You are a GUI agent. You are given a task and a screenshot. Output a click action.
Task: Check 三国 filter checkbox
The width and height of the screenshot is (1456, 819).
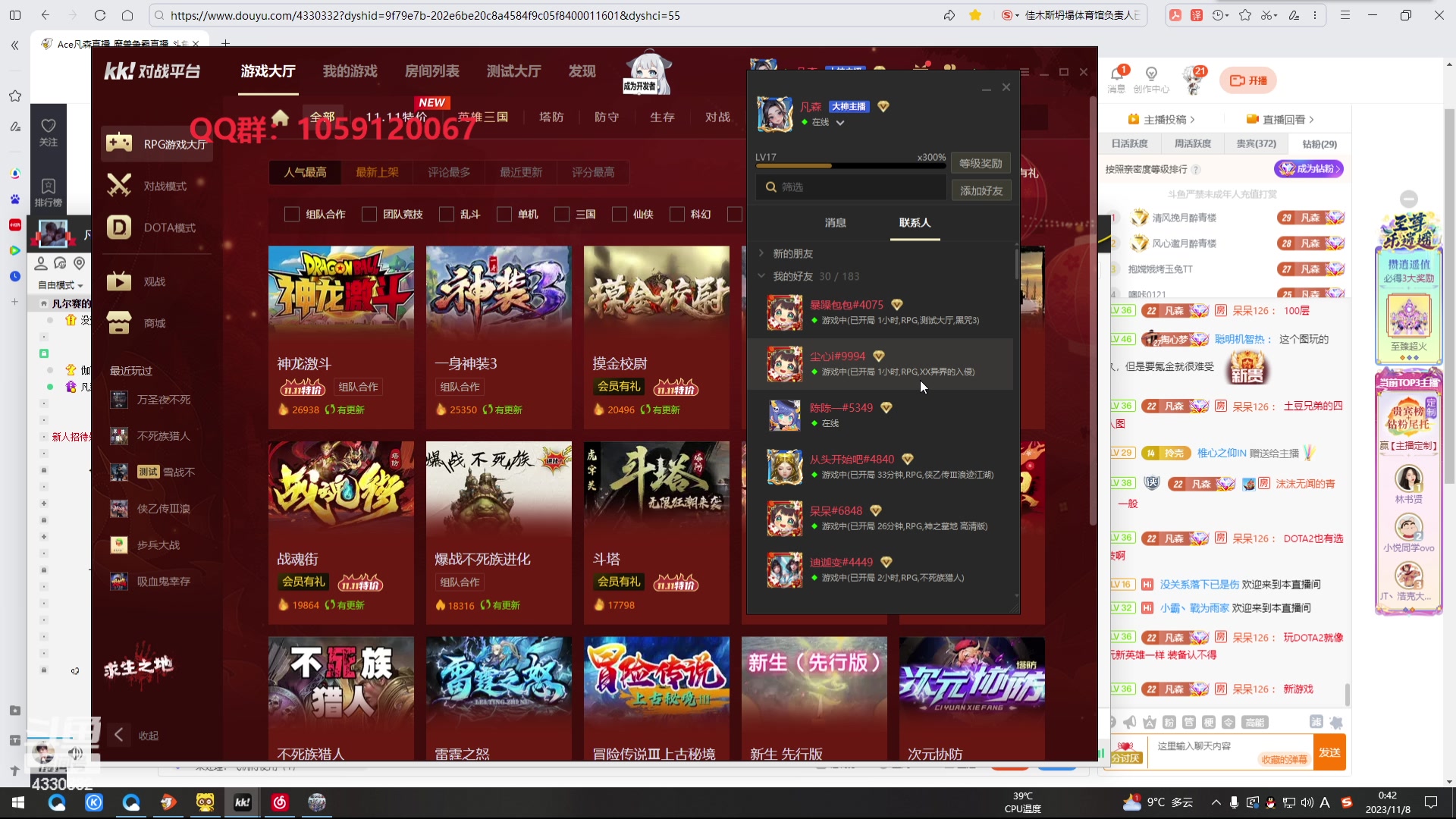(562, 215)
